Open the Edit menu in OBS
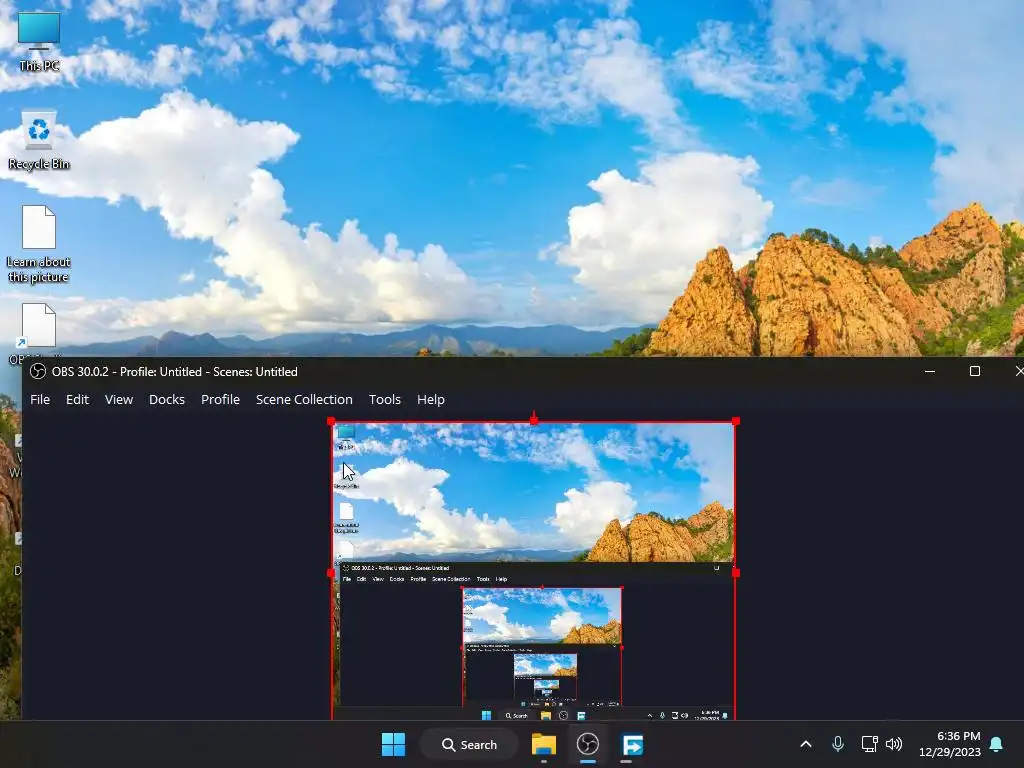This screenshot has height=768, width=1024. 77,399
